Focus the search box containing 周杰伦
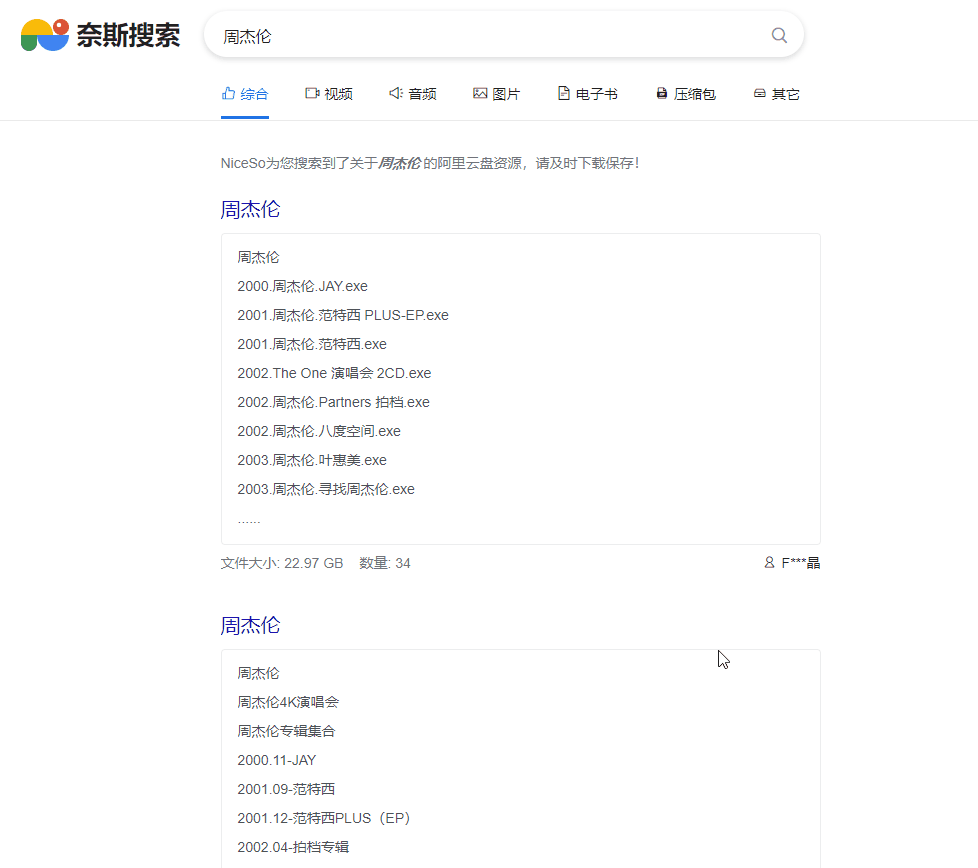 point(503,35)
